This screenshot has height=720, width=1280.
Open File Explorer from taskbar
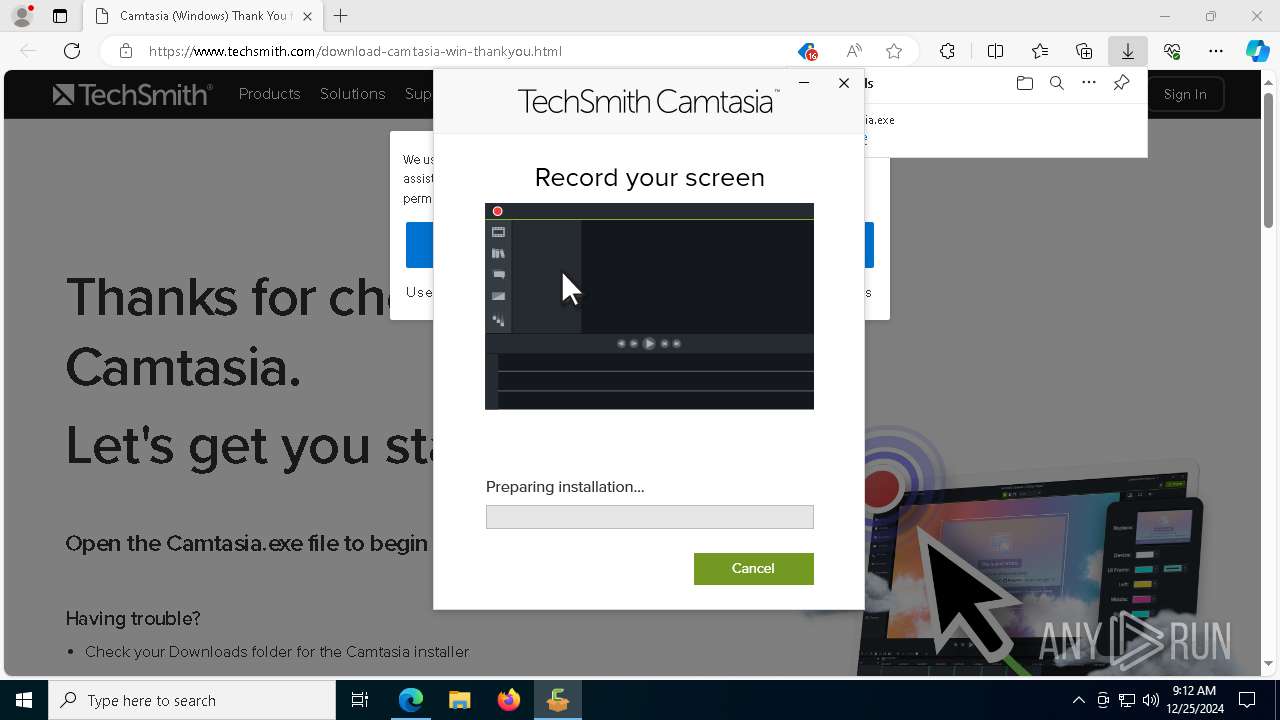pyautogui.click(x=460, y=700)
